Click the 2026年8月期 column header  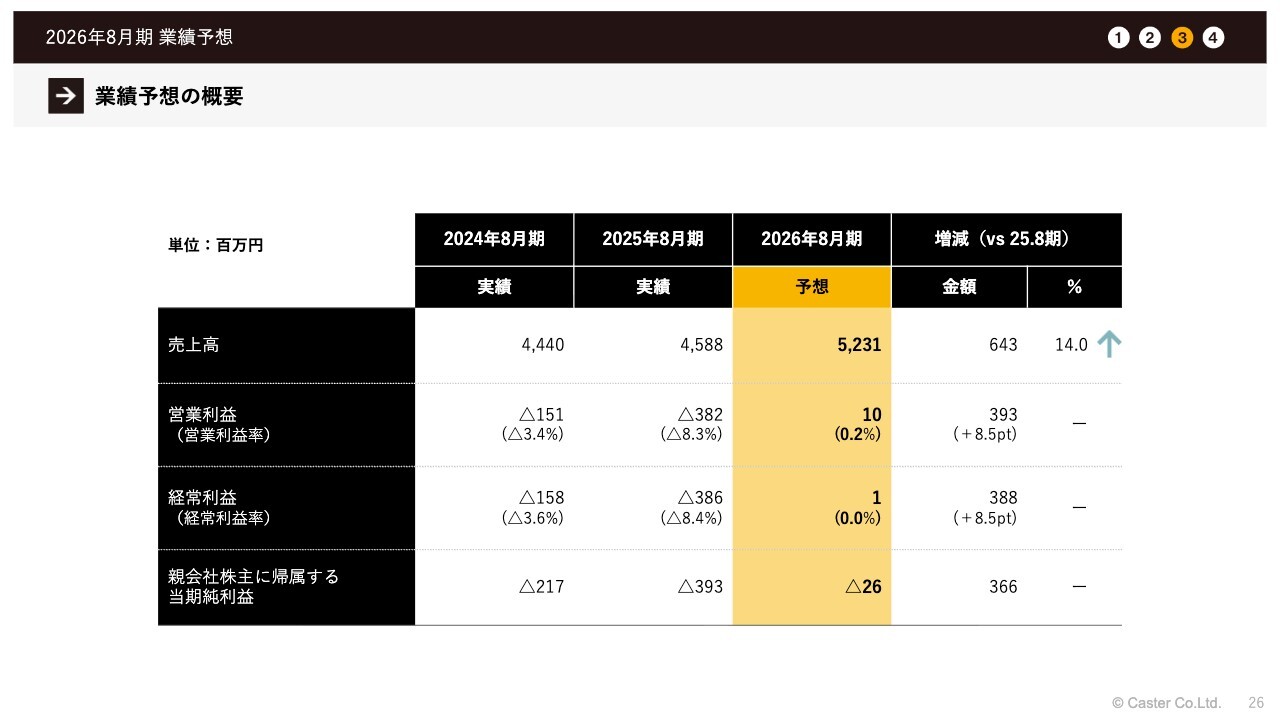(811, 239)
